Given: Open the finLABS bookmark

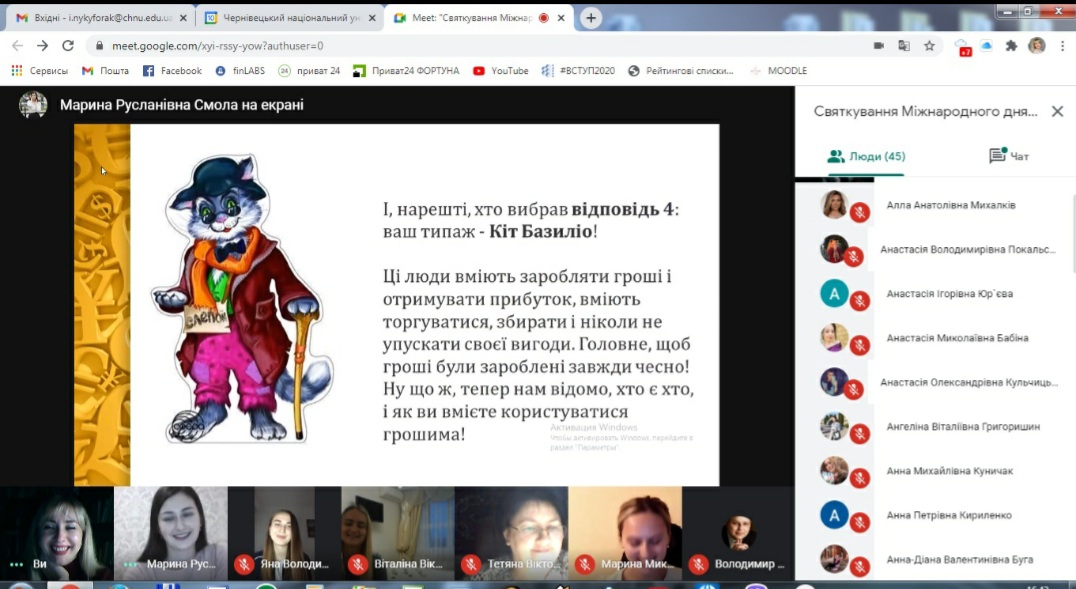Looking at the screenshot, I should tap(240, 71).
